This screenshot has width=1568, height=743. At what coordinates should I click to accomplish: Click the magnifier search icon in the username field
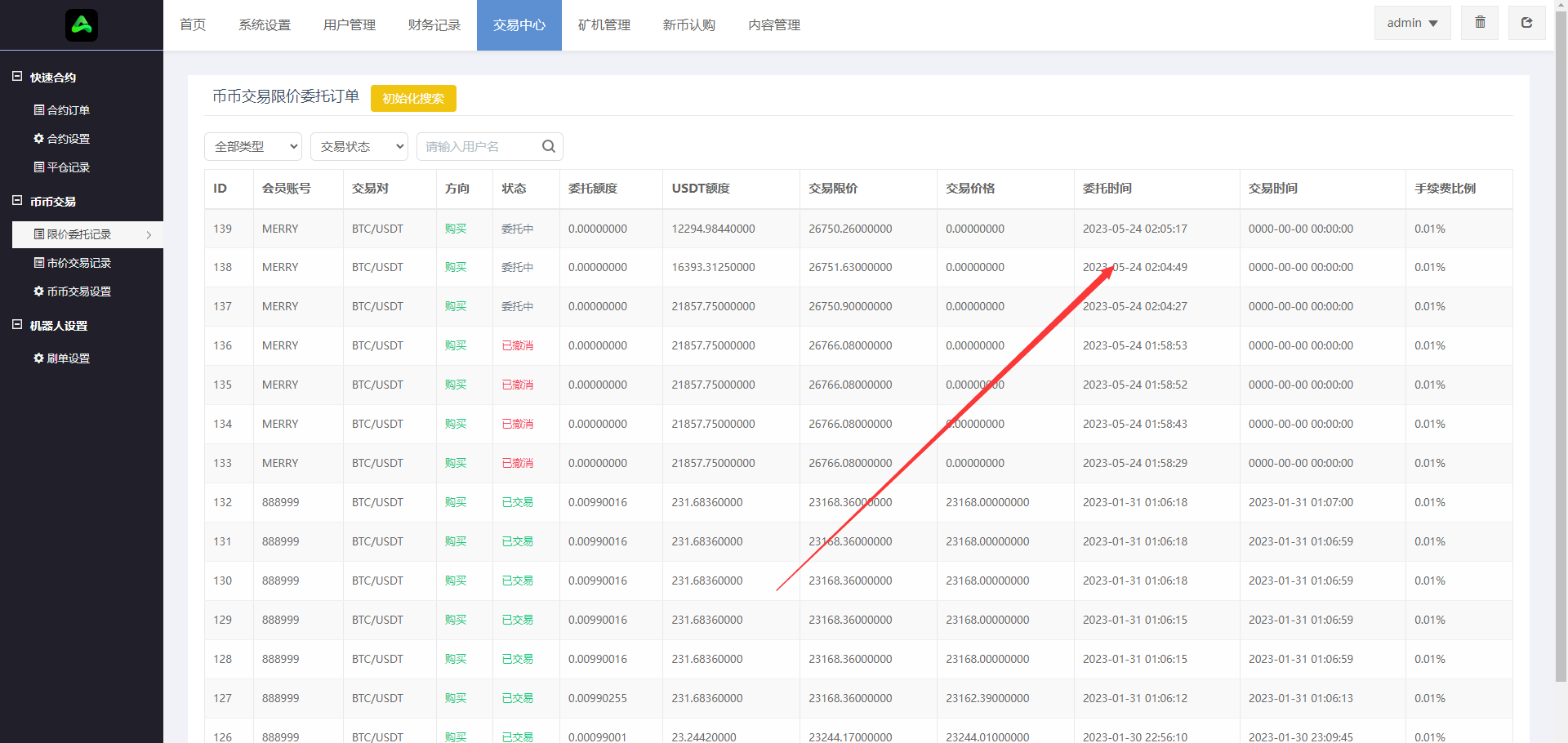coord(549,146)
